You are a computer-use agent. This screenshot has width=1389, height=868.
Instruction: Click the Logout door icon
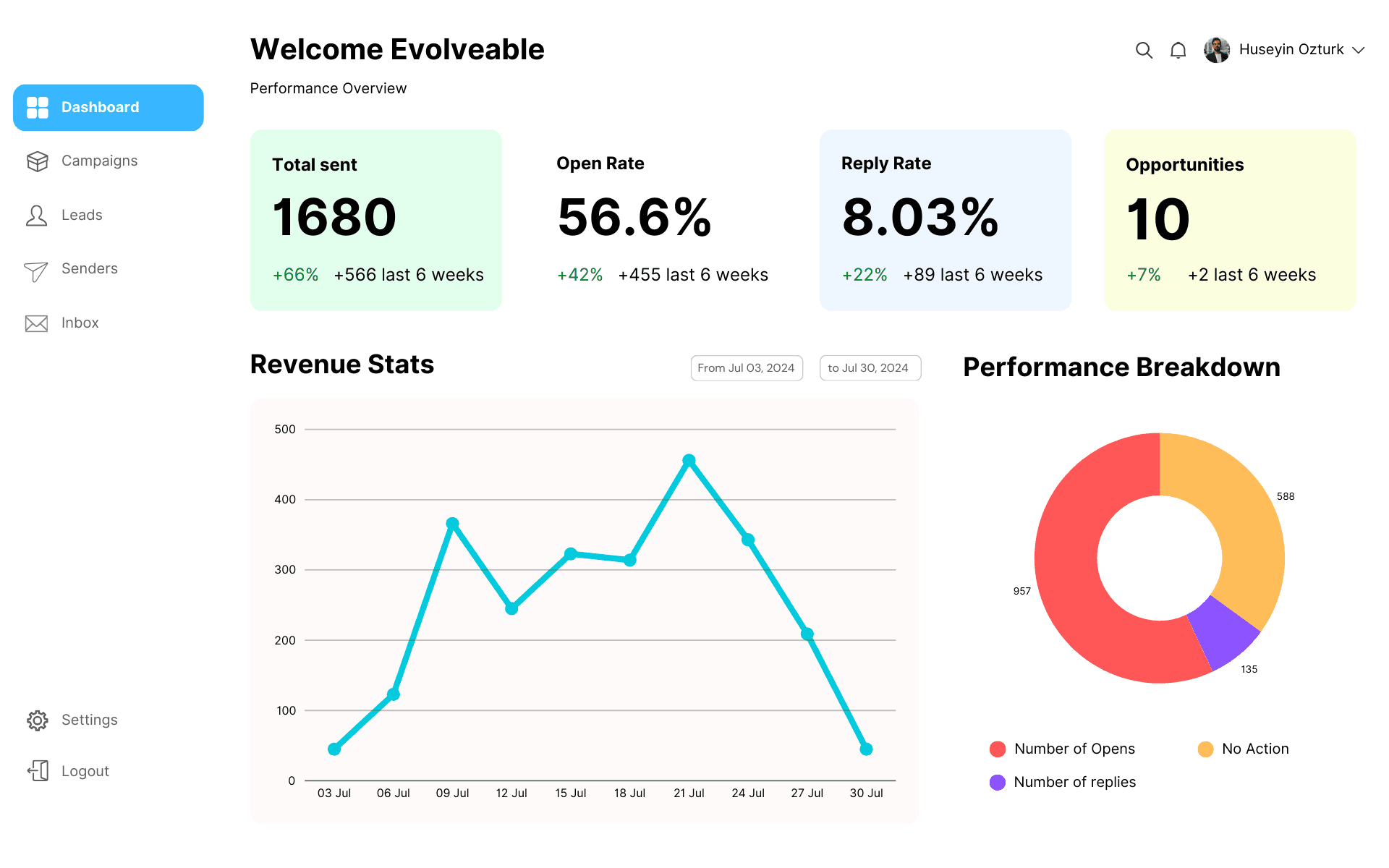point(38,771)
